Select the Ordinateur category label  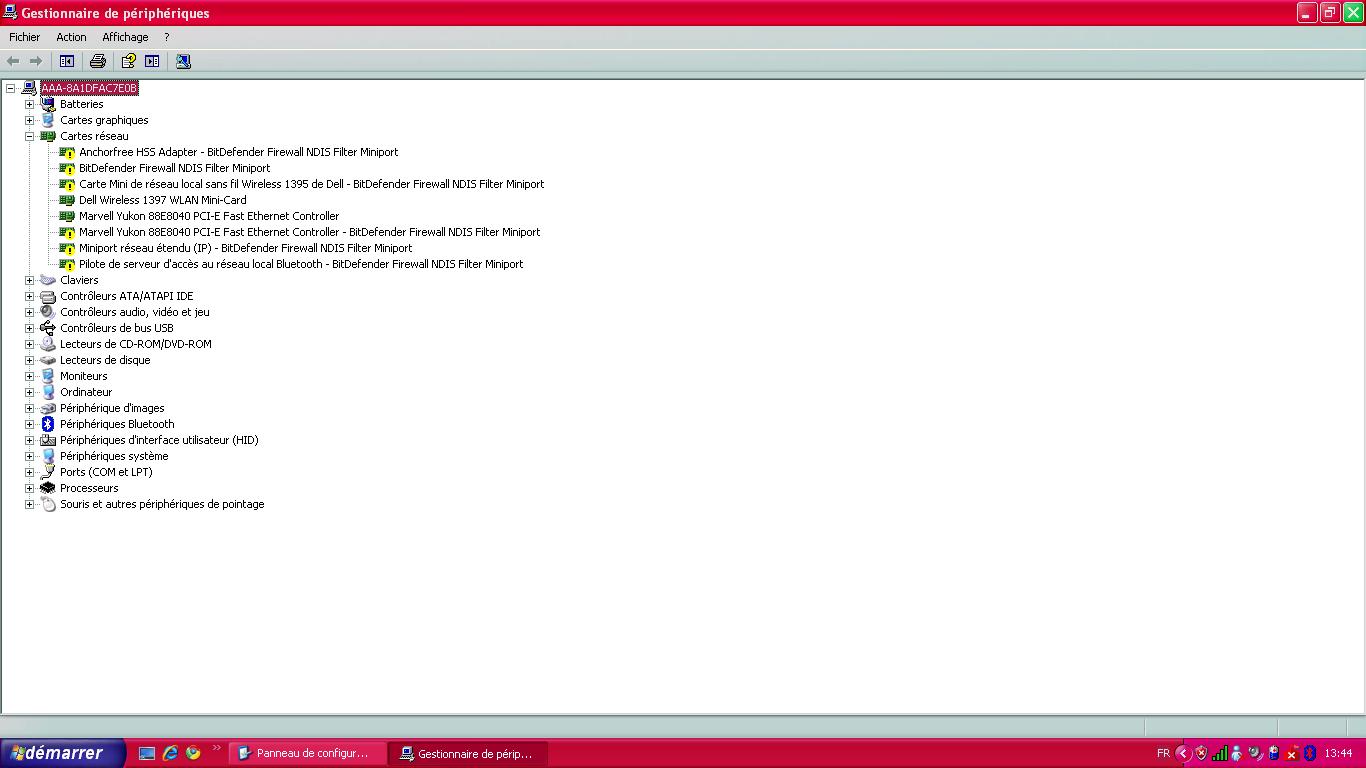tap(86, 392)
